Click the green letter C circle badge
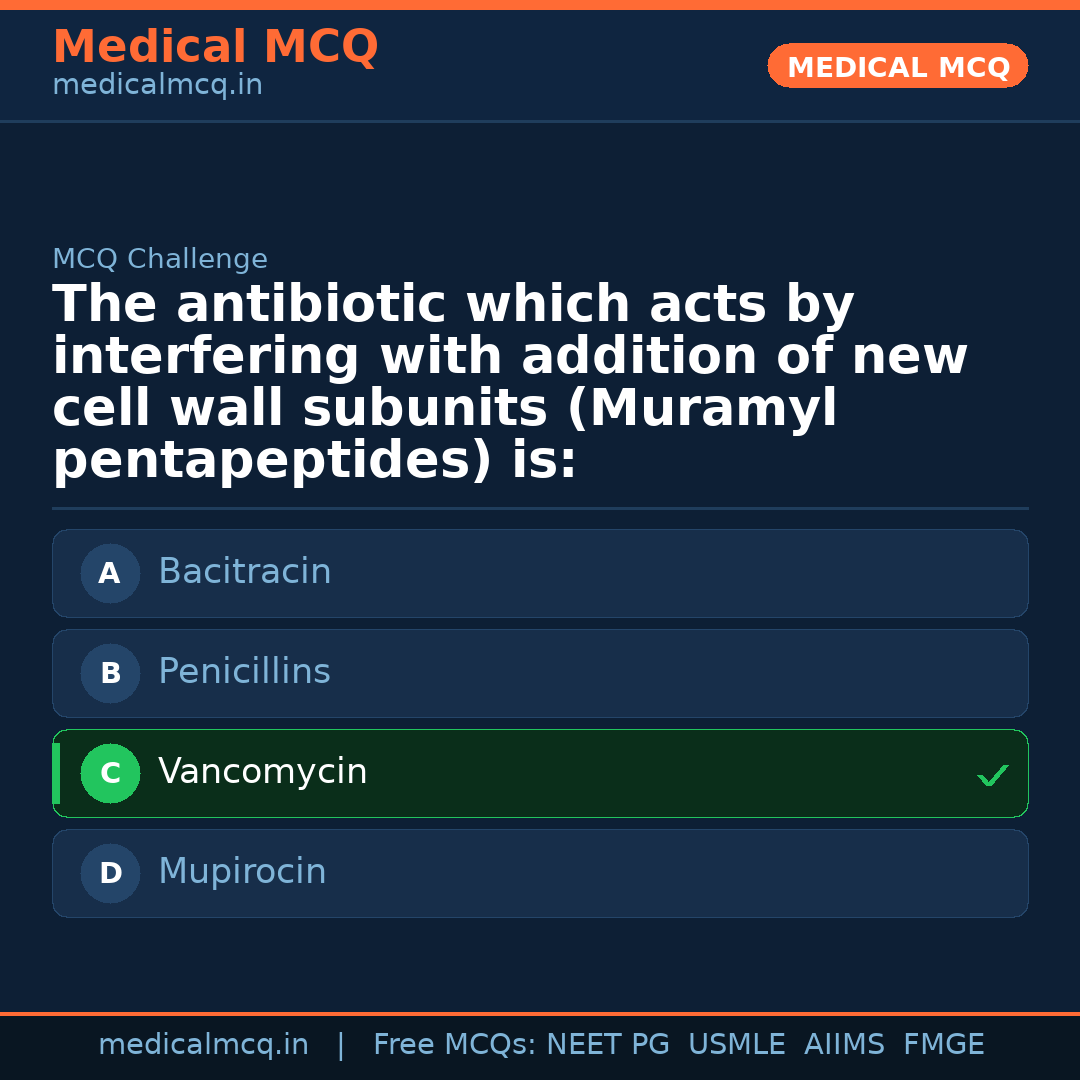The width and height of the screenshot is (1080, 1080). point(110,774)
